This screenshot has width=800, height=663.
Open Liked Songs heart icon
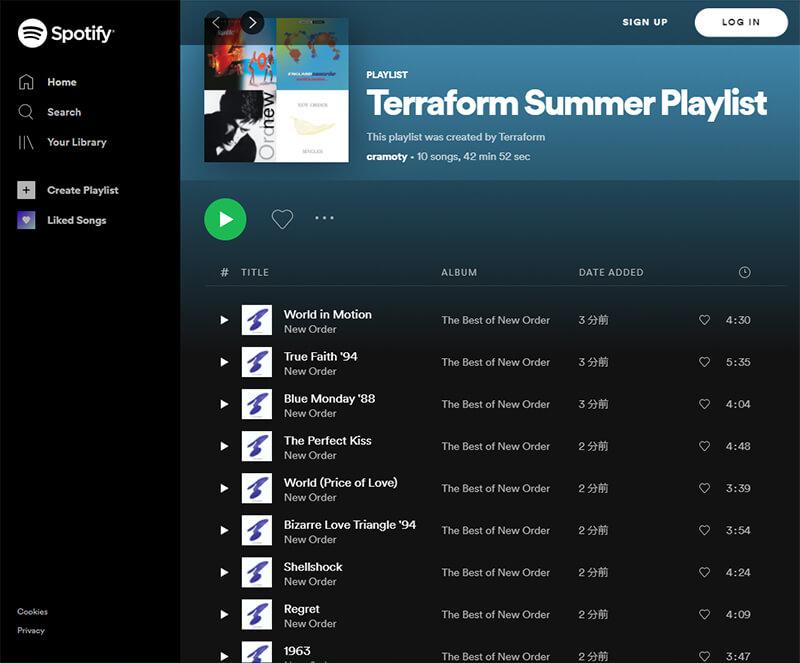[27, 220]
